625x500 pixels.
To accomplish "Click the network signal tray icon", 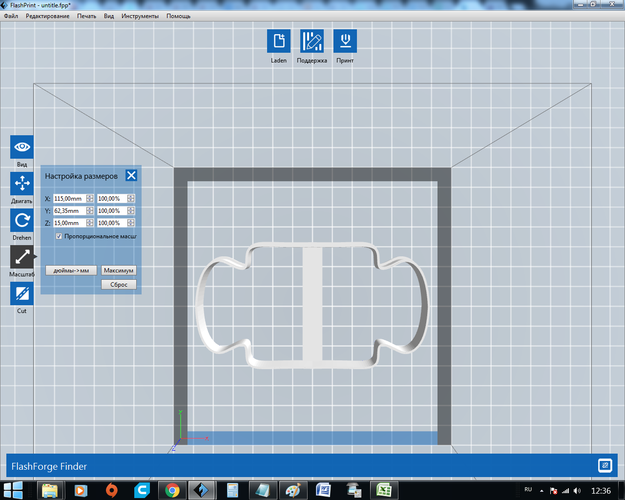I will click(565, 490).
